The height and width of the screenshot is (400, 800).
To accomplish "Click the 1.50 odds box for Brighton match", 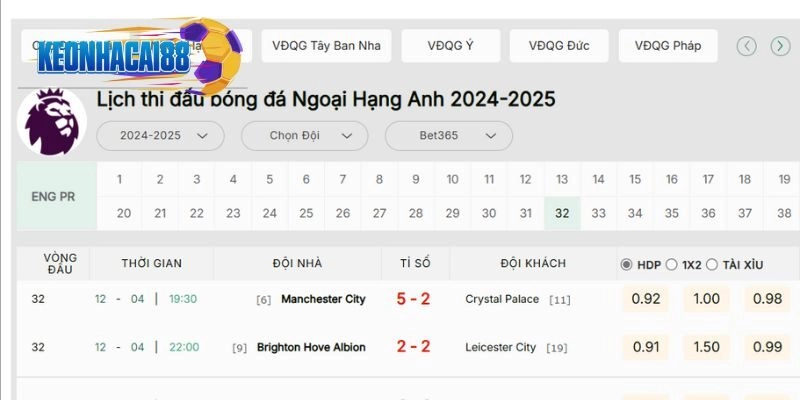I will tap(707, 347).
